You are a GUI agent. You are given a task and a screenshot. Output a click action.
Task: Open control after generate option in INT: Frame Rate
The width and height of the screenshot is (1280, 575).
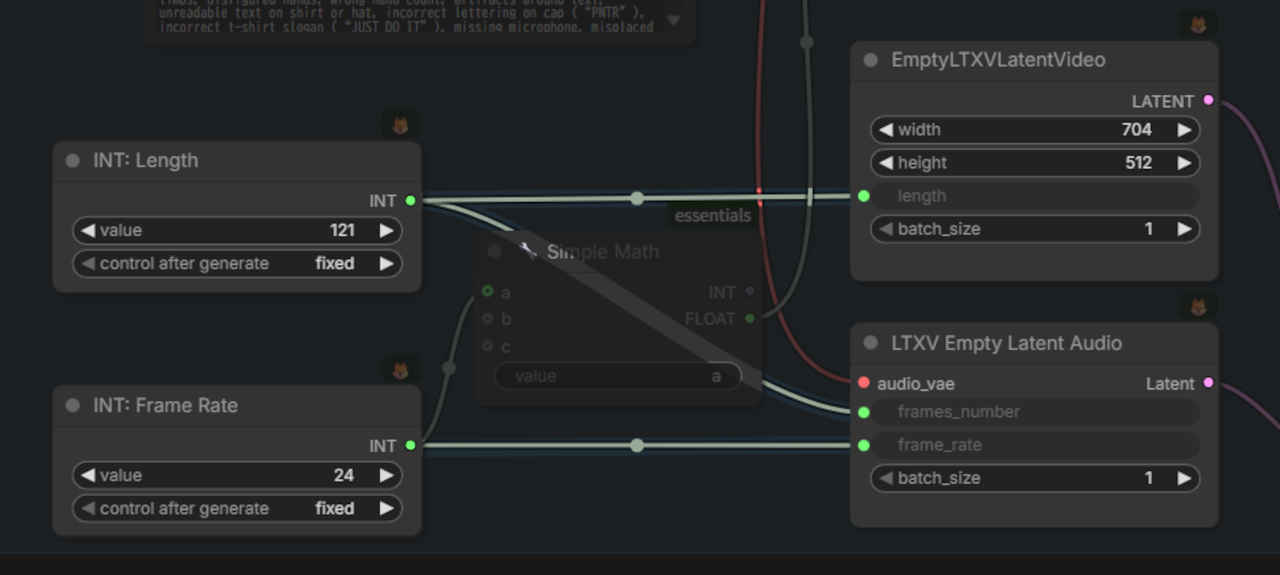coord(237,509)
